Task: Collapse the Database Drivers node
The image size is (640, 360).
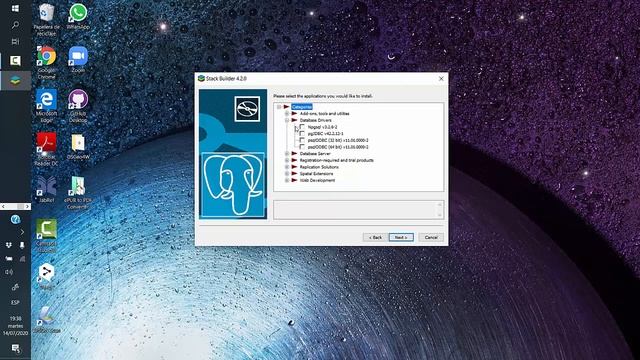Action: pyautogui.click(x=287, y=120)
